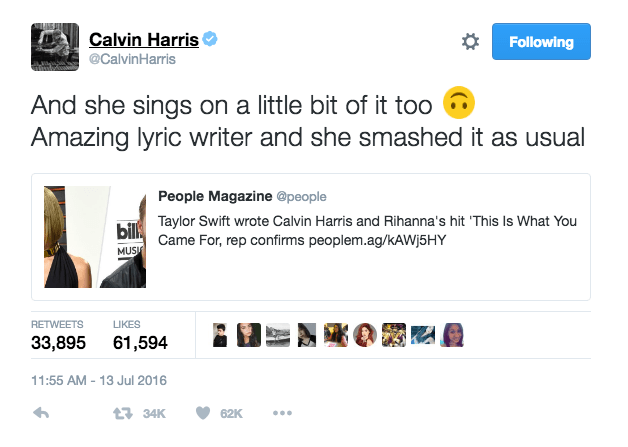Click the People Magazine article image
The height and width of the screenshot is (447, 628).
[x=95, y=236]
